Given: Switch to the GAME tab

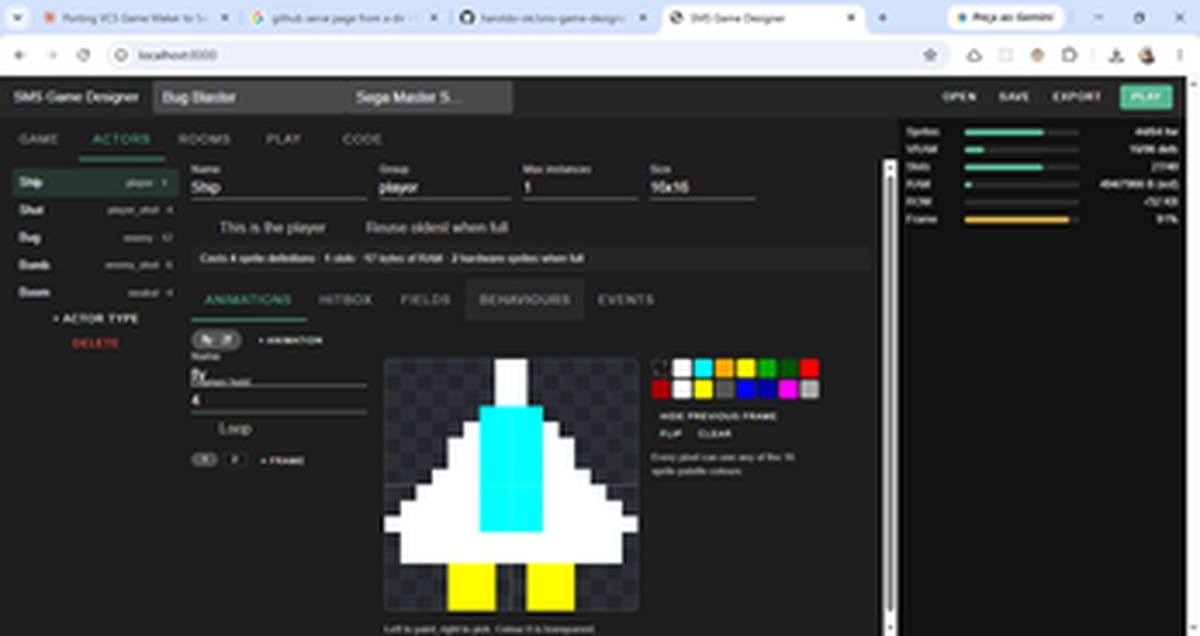Looking at the screenshot, I should [x=38, y=139].
